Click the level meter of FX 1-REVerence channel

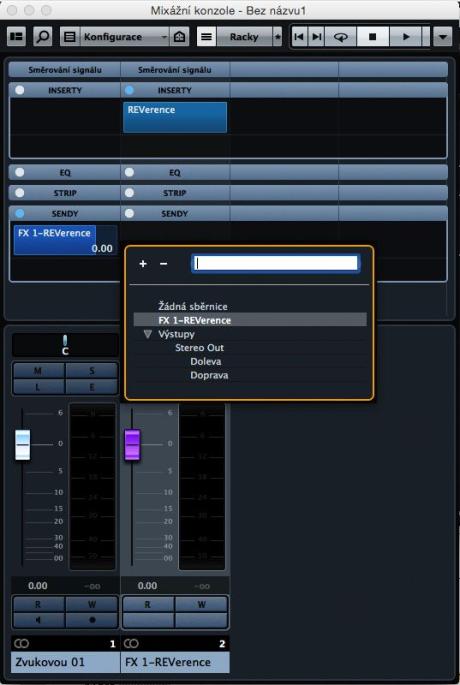(202, 486)
